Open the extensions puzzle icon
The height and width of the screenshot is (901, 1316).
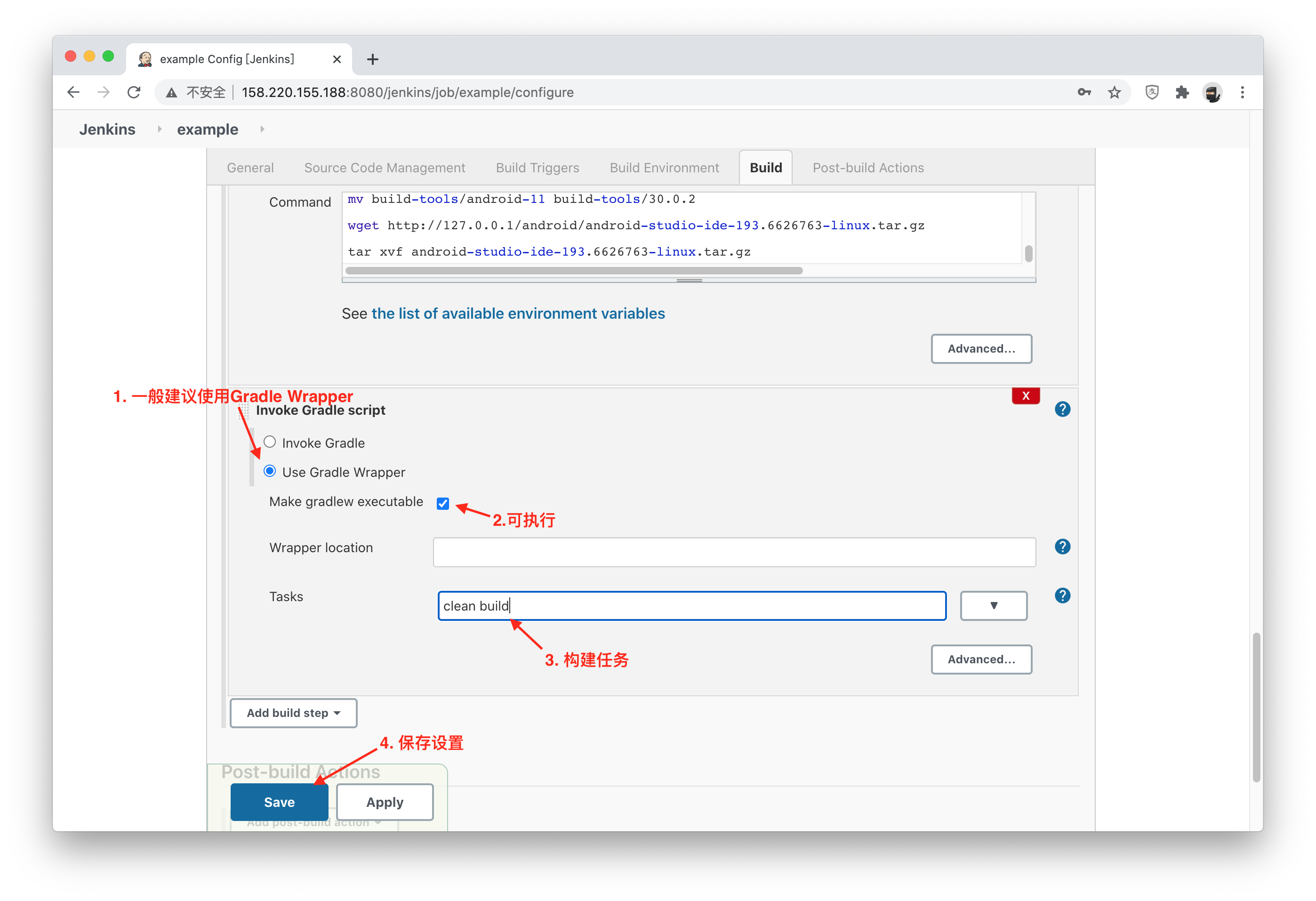tap(1182, 92)
